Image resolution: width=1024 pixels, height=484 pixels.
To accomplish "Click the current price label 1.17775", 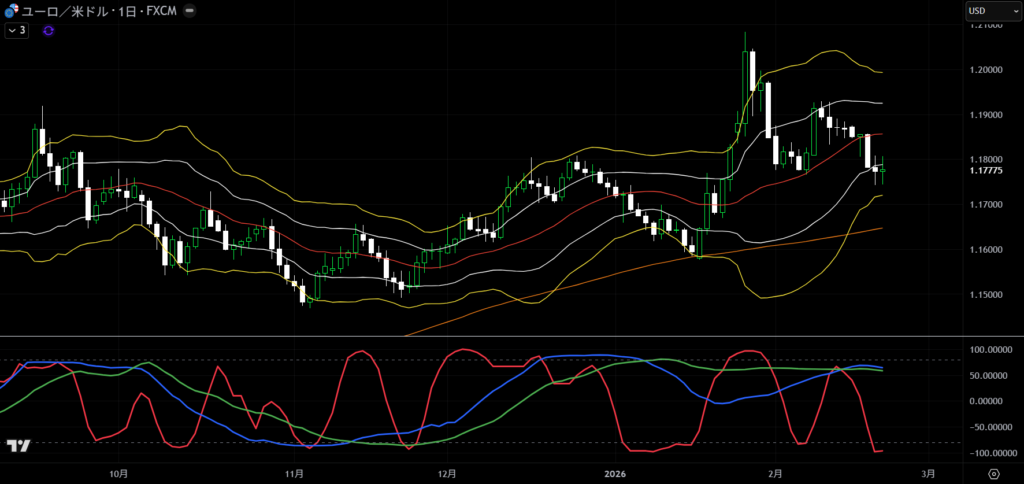I will tap(988, 170).
